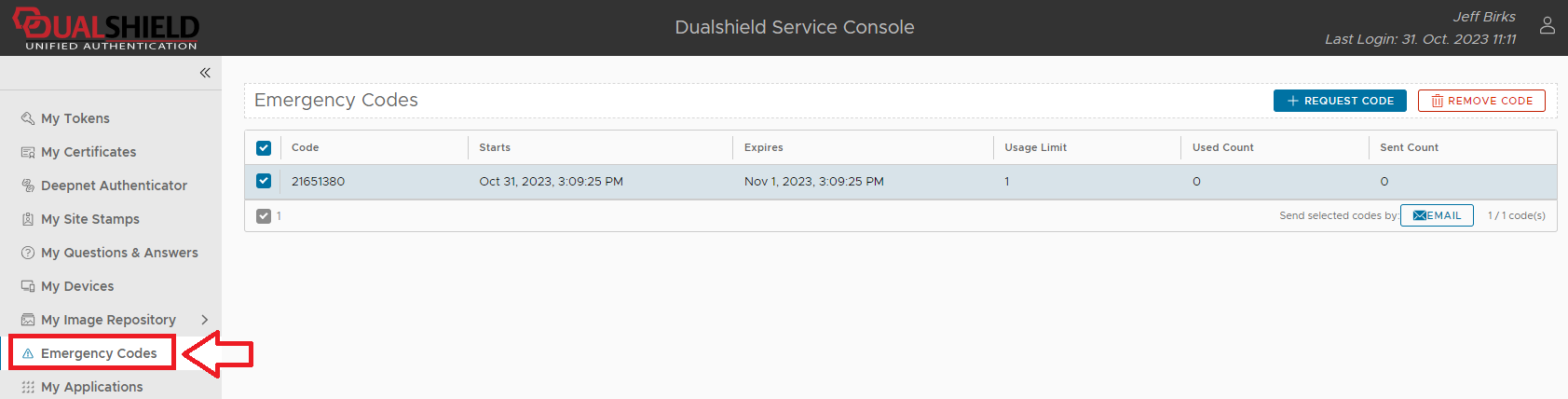The height and width of the screenshot is (399, 1568).
Task: Click the My Site Stamps icon
Action: [x=28, y=219]
